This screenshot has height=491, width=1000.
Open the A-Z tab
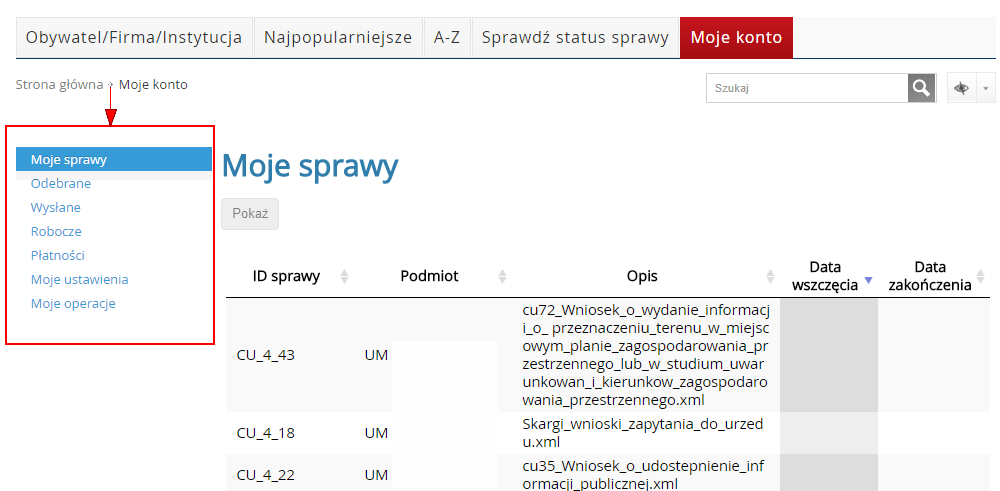(446, 38)
